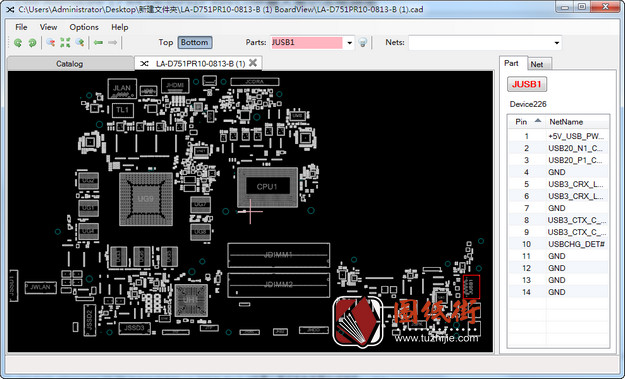
Task: Open the Parts dropdown list
Action: (x=350, y=43)
